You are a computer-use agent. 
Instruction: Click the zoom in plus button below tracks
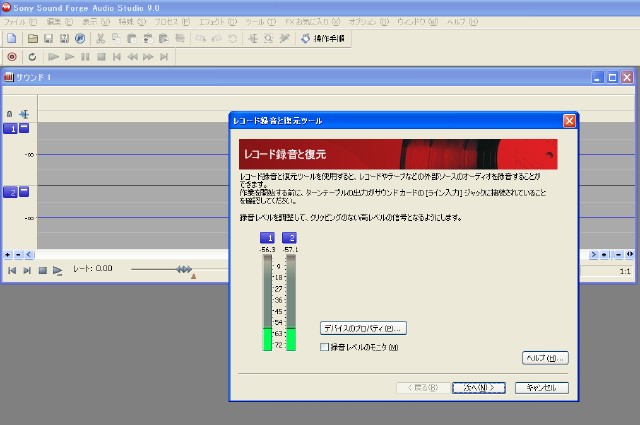[7, 254]
